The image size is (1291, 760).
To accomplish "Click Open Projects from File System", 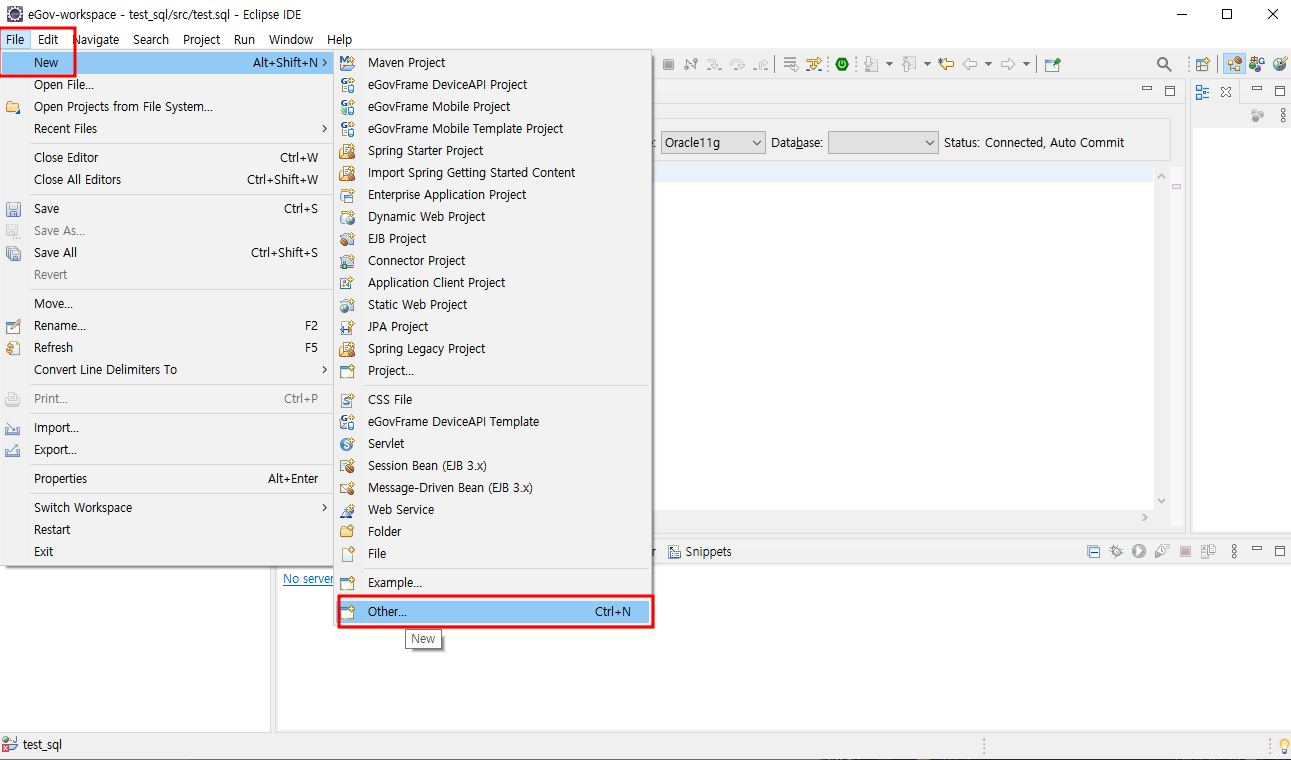I will click(167, 106).
